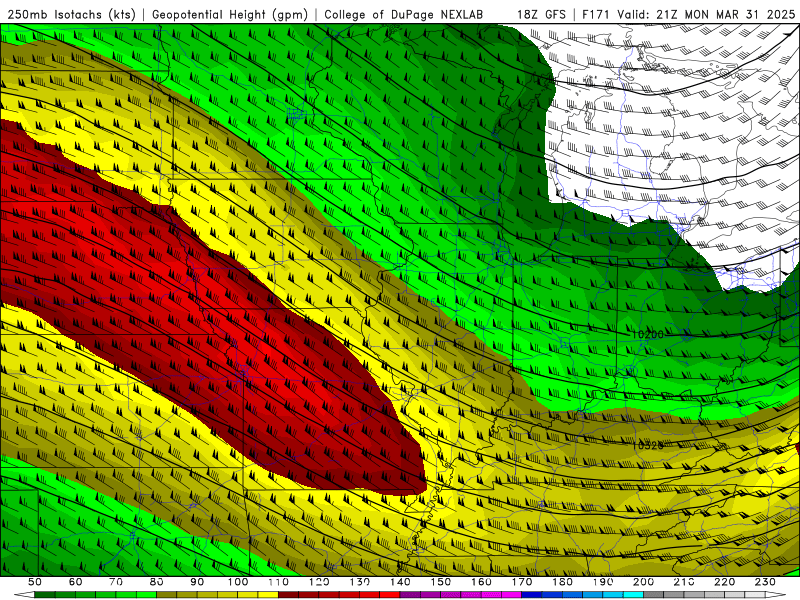
Task: Click the "Geopotential Height (gpm)" title text
Action: (x=230, y=14)
